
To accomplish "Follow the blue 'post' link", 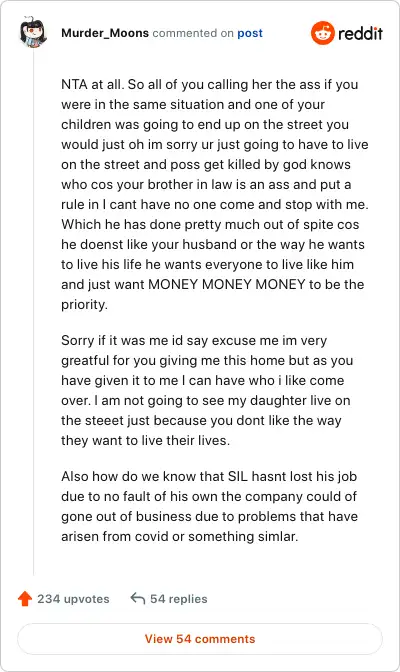I will tap(250, 33).
